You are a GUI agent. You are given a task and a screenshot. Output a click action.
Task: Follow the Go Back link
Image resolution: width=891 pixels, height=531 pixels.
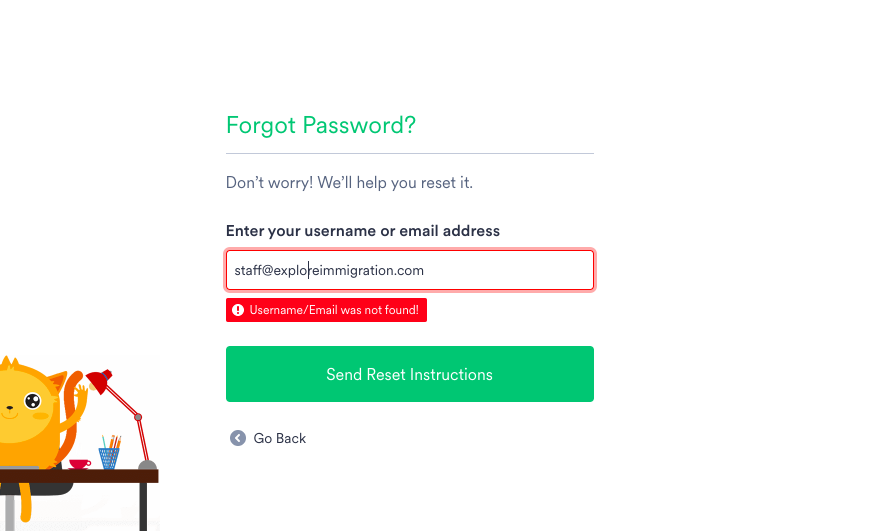click(279, 438)
